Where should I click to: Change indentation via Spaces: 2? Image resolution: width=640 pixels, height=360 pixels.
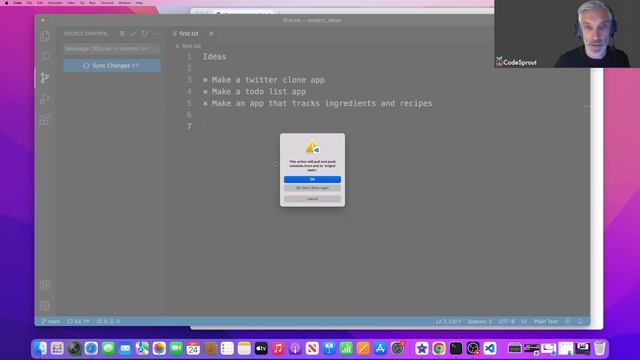pyautogui.click(x=480, y=321)
